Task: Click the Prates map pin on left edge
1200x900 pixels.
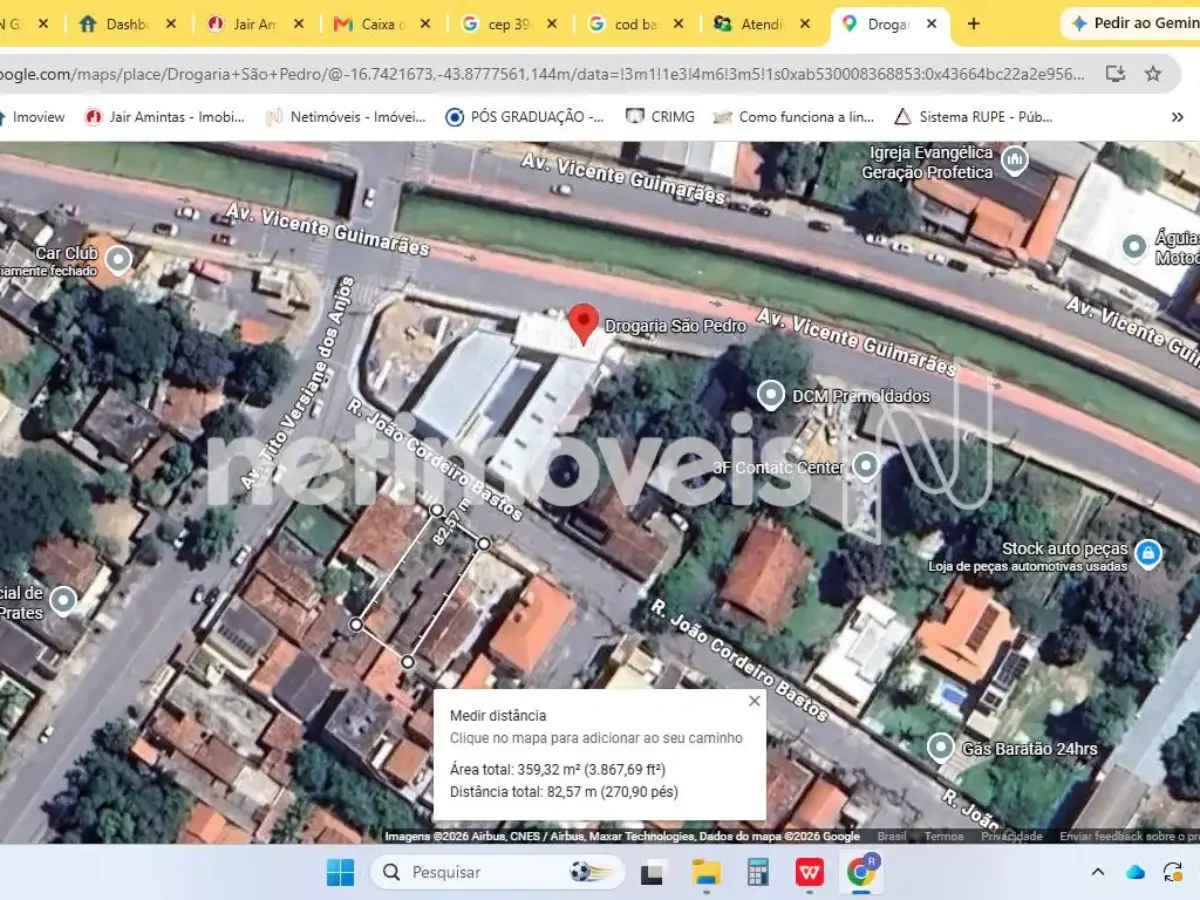Action: pos(63,600)
